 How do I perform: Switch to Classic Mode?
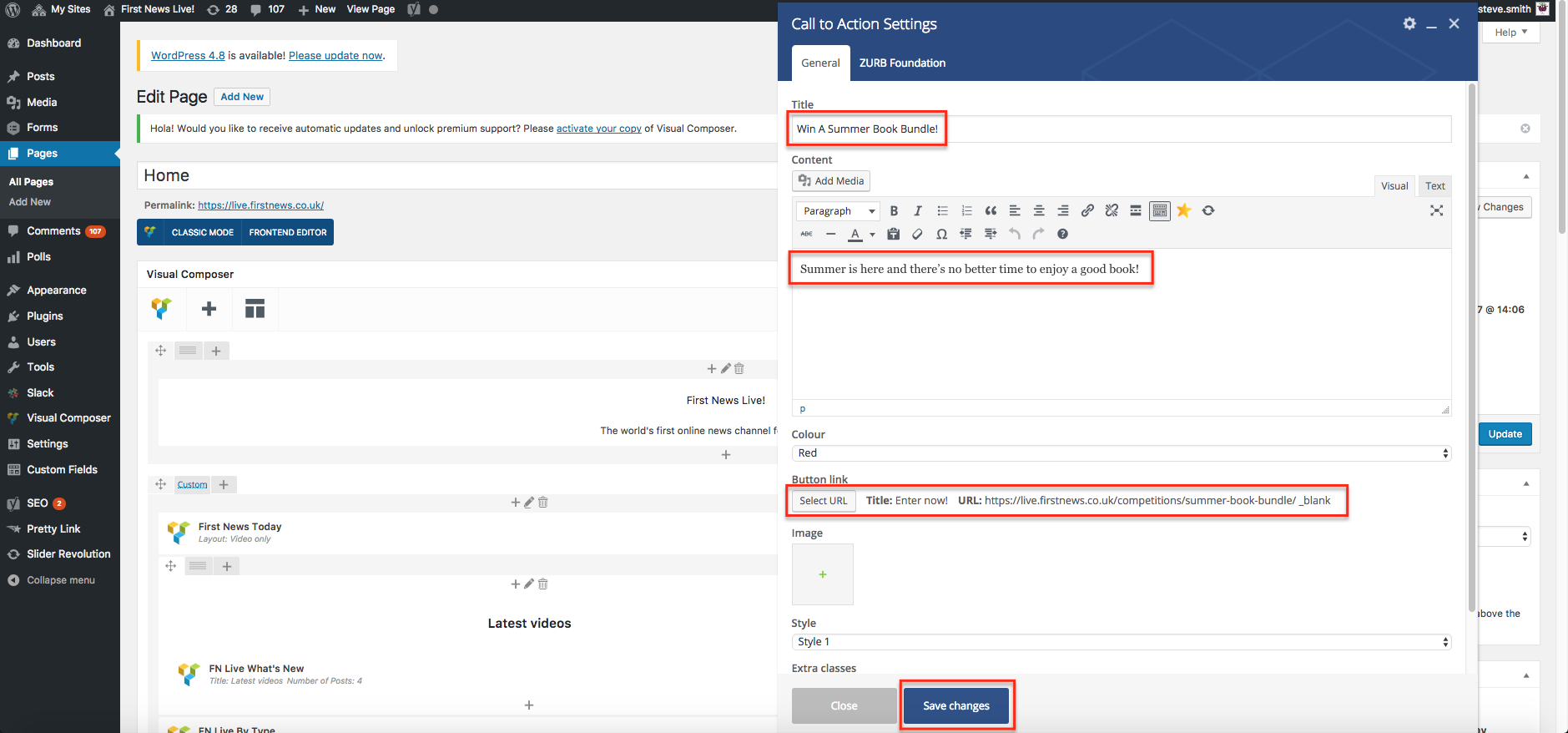click(202, 233)
